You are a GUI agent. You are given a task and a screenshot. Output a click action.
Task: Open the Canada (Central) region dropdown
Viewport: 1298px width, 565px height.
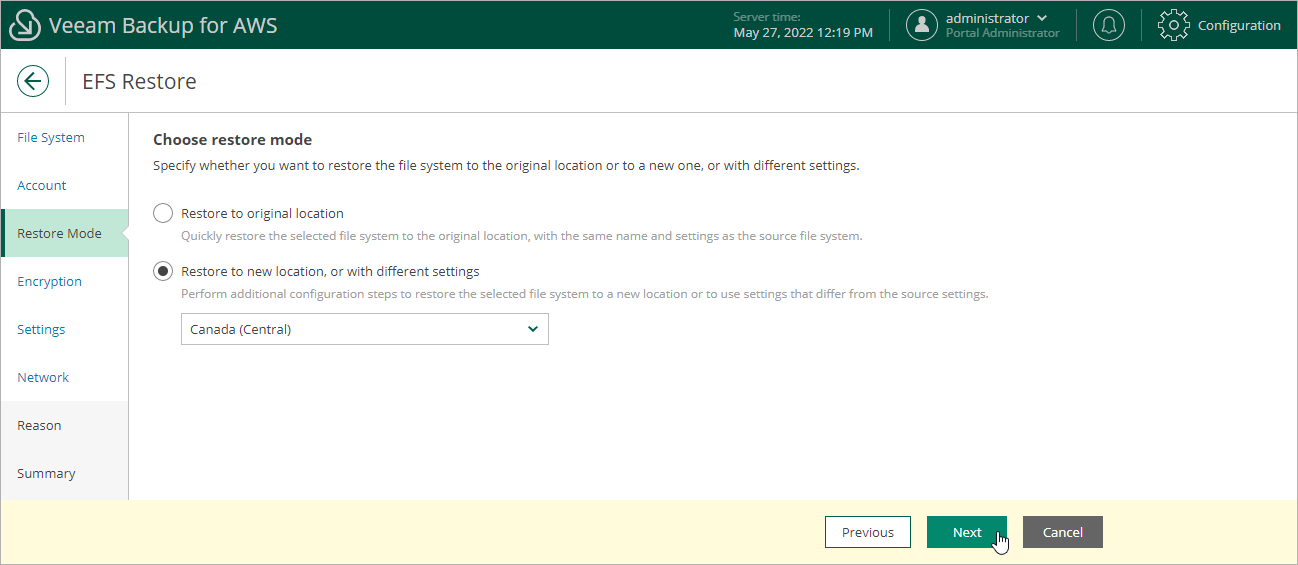[365, 329]
